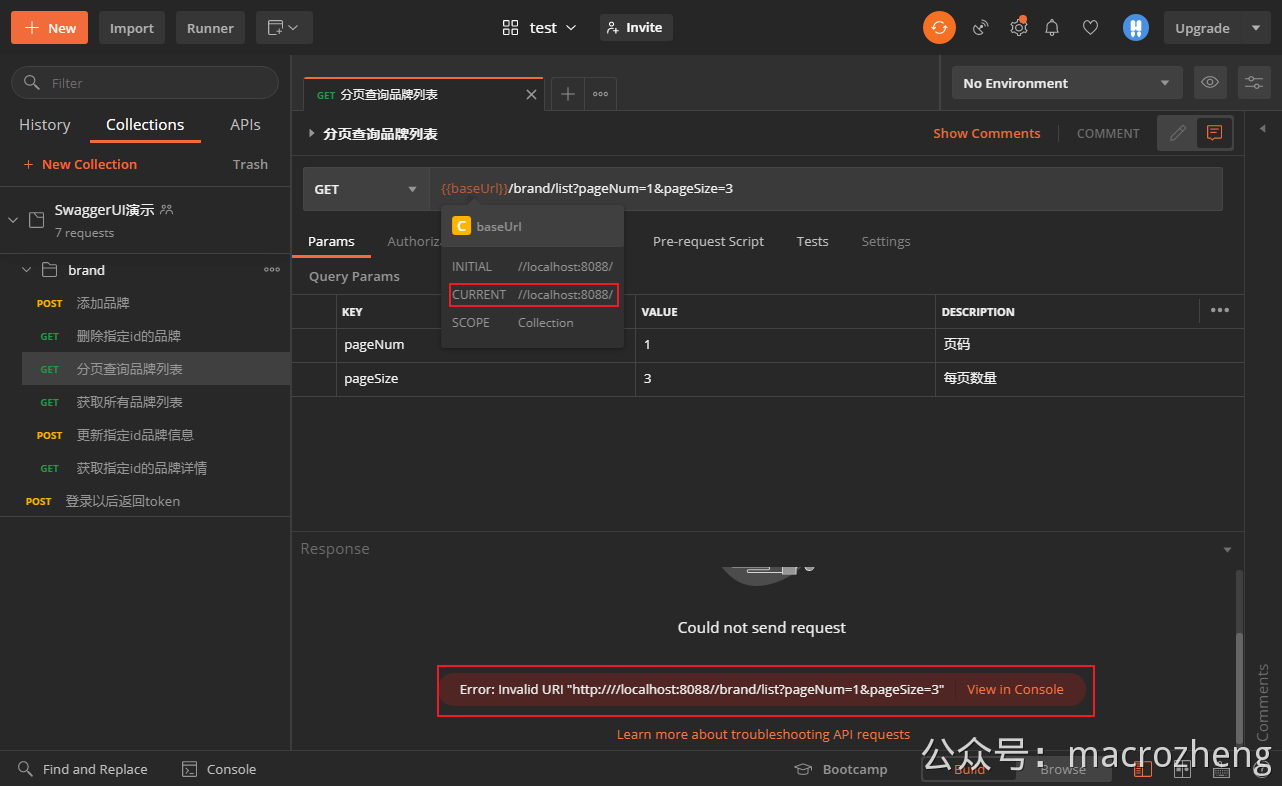
Task: Click the brand folder icon
Action: click(49, 270)
